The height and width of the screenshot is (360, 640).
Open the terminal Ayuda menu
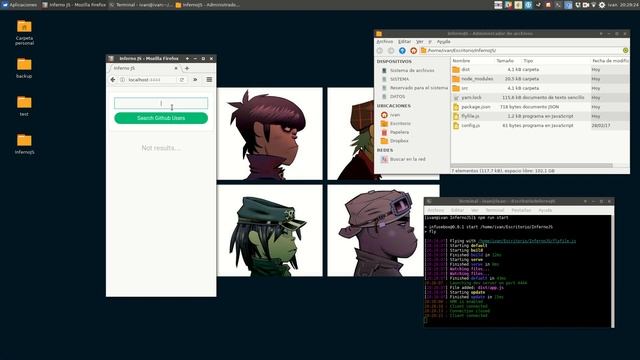[545, 210]
